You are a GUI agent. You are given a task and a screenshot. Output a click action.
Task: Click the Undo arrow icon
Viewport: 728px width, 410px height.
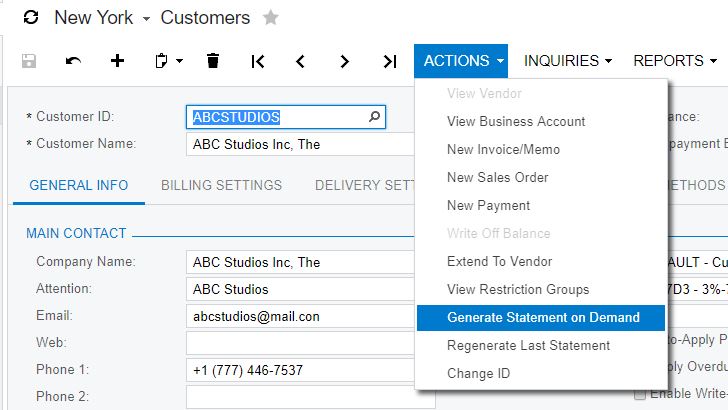click(x=73, y=61)
